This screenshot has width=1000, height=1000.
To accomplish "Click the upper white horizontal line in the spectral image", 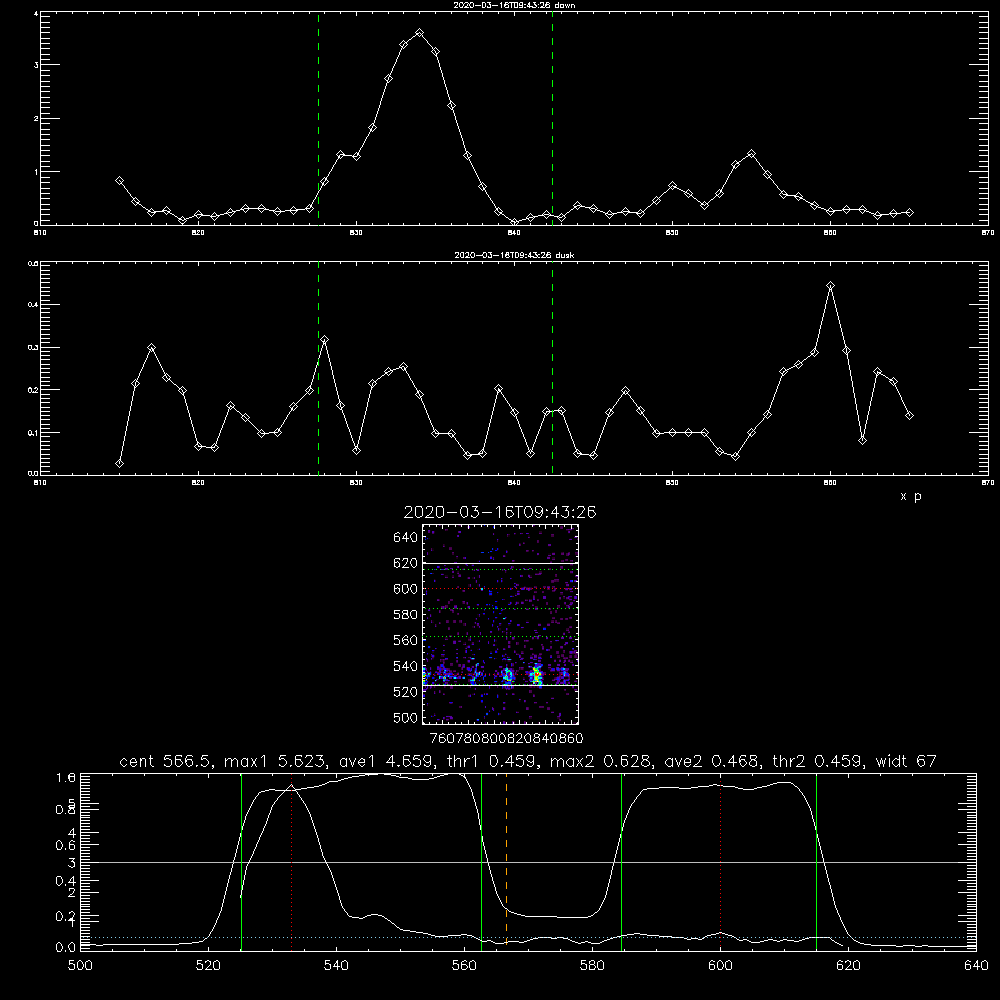I will tap(500, 563).
